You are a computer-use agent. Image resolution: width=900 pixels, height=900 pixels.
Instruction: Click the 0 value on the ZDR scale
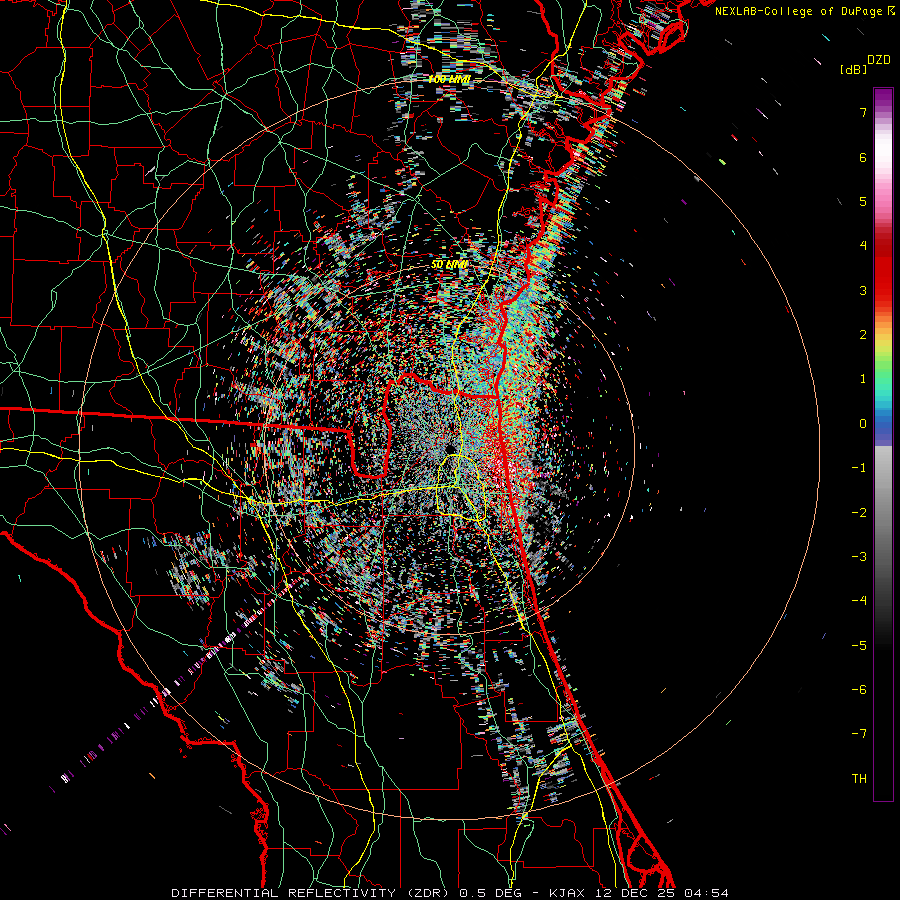(x=863, y=424)
